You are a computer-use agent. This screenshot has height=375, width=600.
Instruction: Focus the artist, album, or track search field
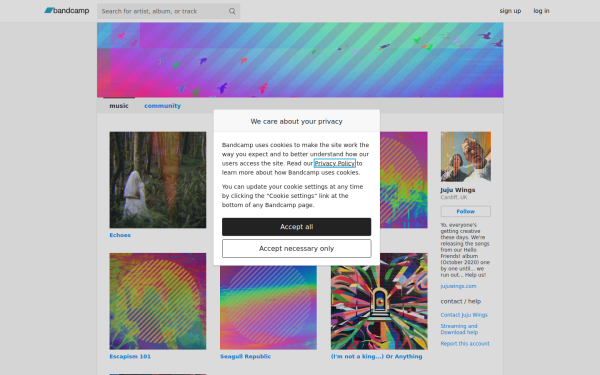pyautogui.click(x=168, y=11)
